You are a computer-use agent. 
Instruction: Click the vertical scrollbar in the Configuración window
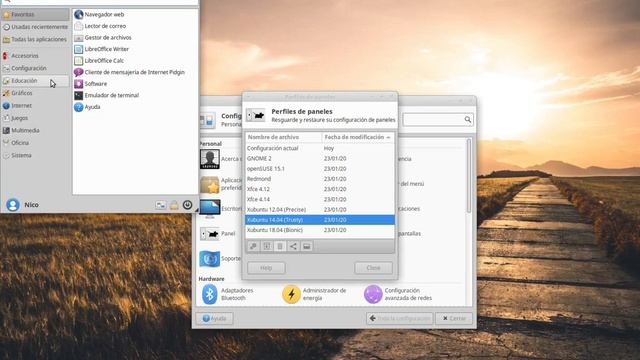click(x=469, y=176)
